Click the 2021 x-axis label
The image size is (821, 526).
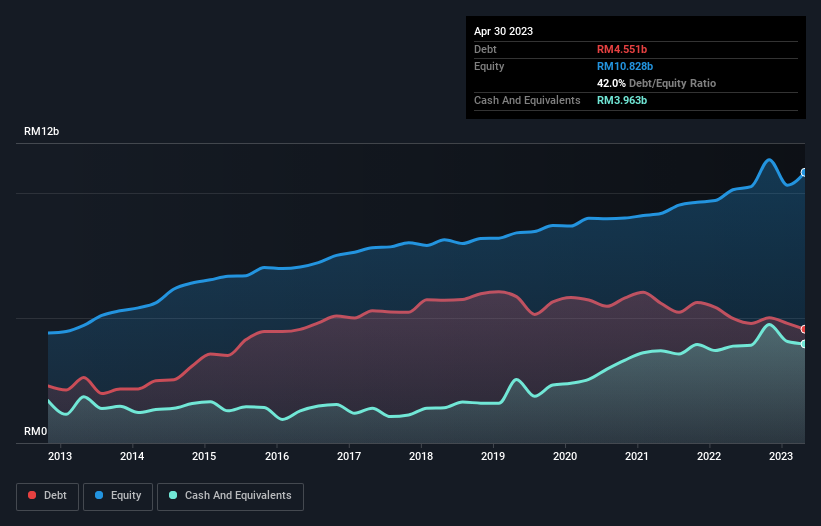point(637,456)
